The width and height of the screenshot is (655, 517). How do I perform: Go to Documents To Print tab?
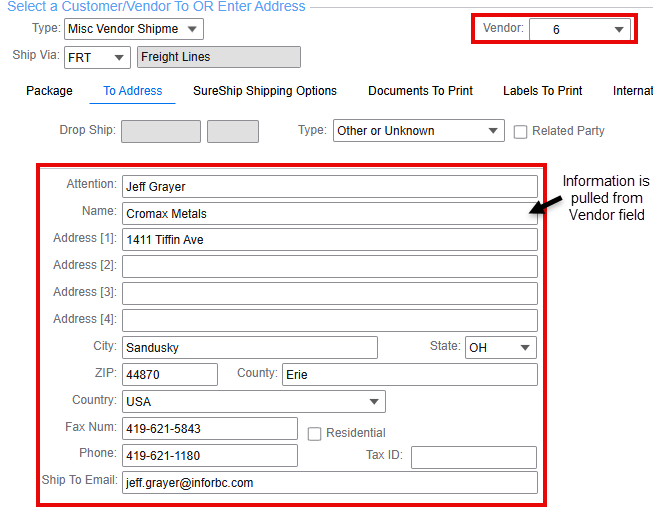[x=420, y=91]
